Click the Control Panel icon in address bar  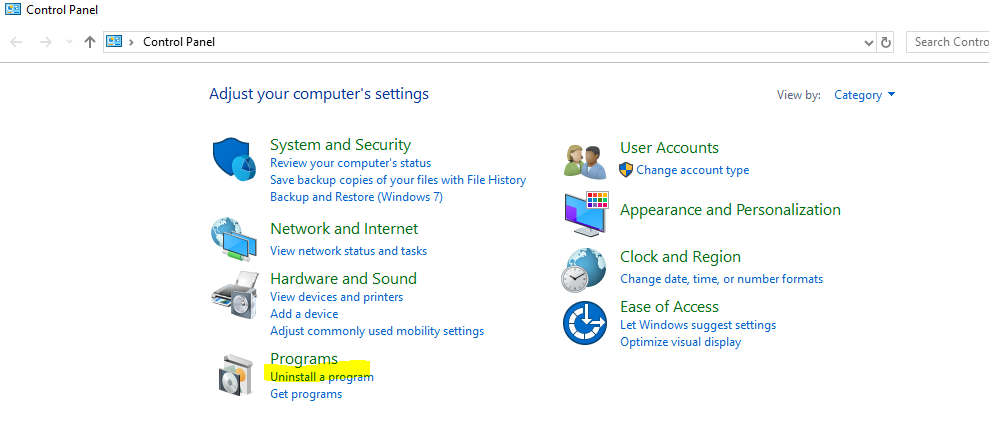(114, 42)
